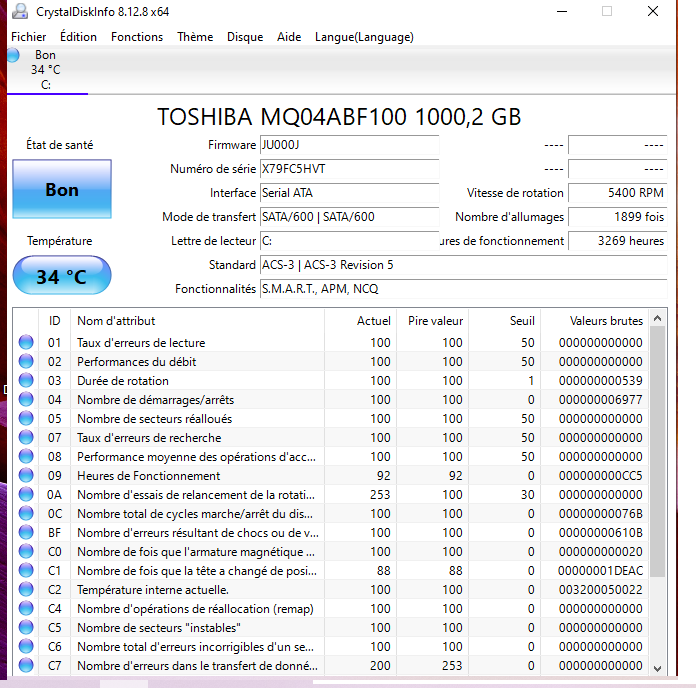The width and height of the screenshot is (696, 688).
Task: Select the row Nombre d'opérations de réallocation (remap)
Action: click(331, 609)
